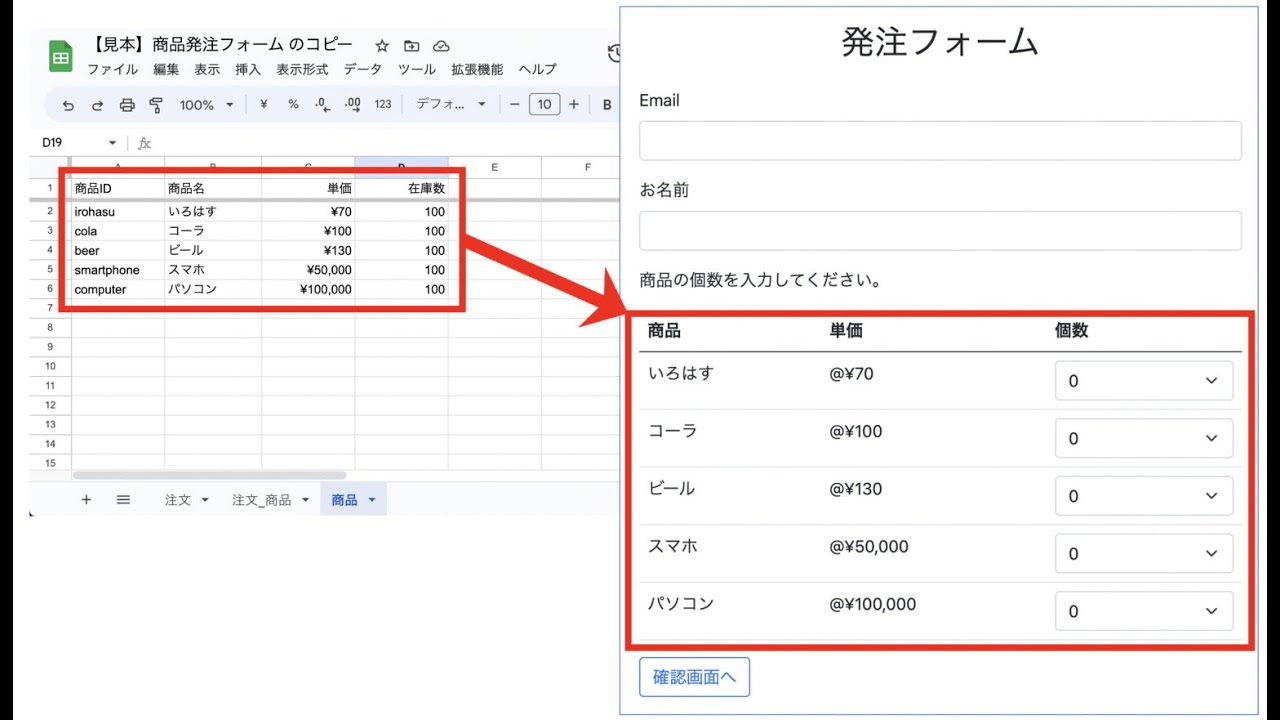Apply percent format

[x=293, y=104]
